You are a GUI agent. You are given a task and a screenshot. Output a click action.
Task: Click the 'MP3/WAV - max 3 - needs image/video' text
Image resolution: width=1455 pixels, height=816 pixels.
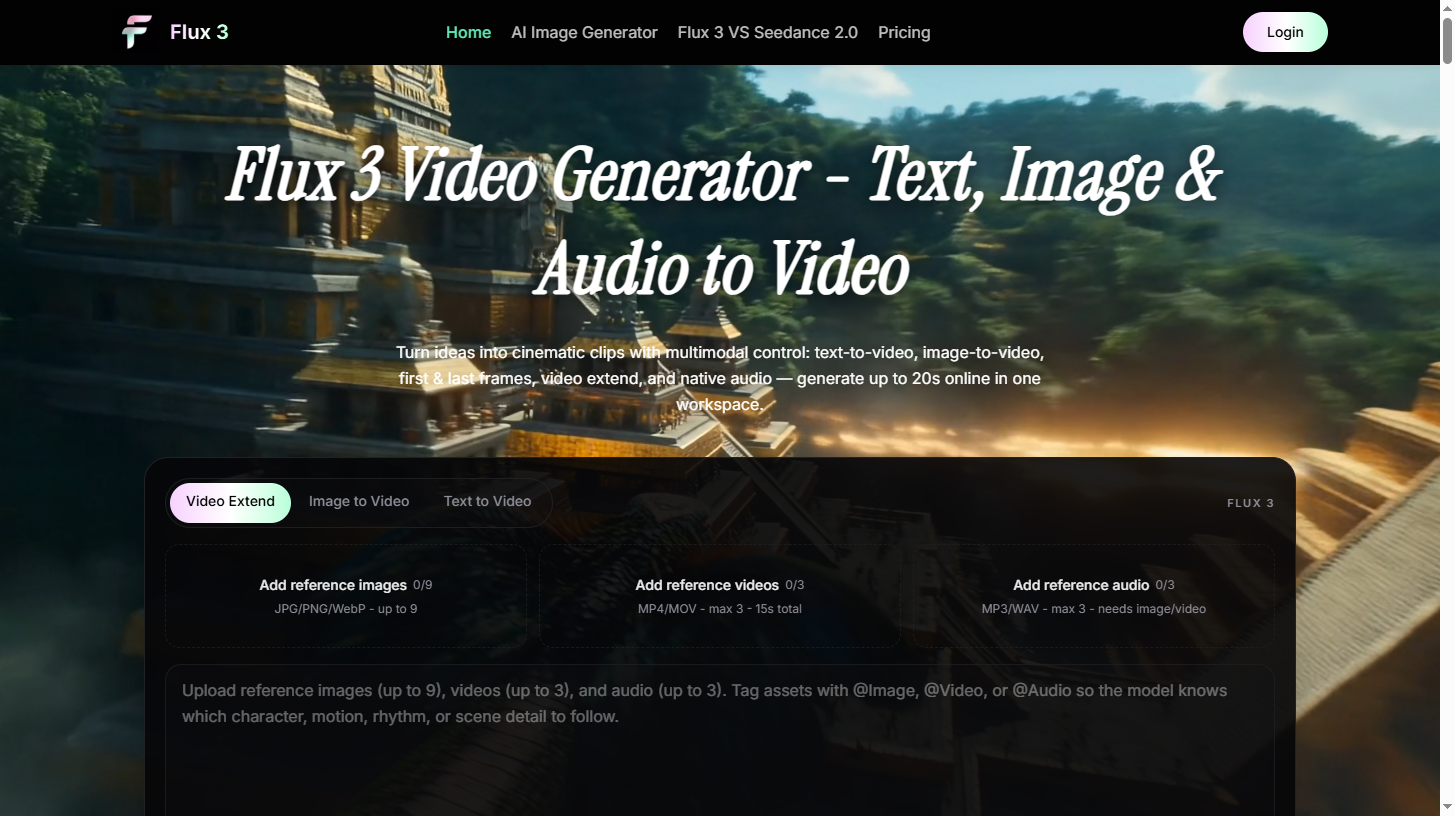tap(1094, 609)
